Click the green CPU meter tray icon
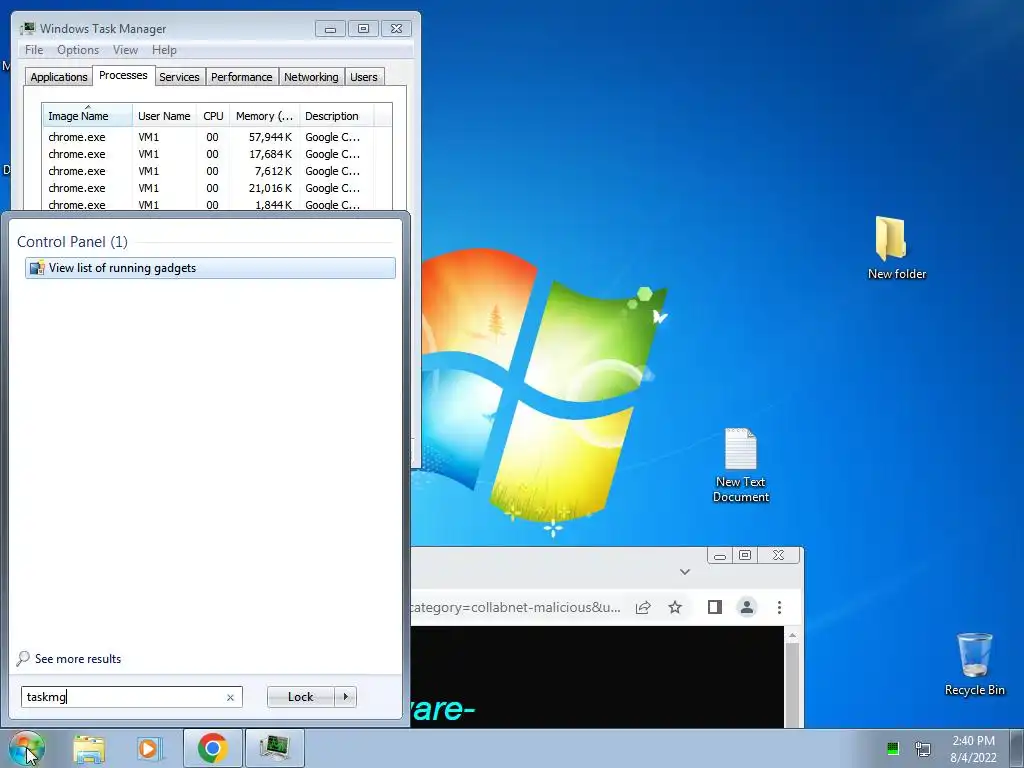The width and height of the screenshot is (1024, 768). point(893,748)
